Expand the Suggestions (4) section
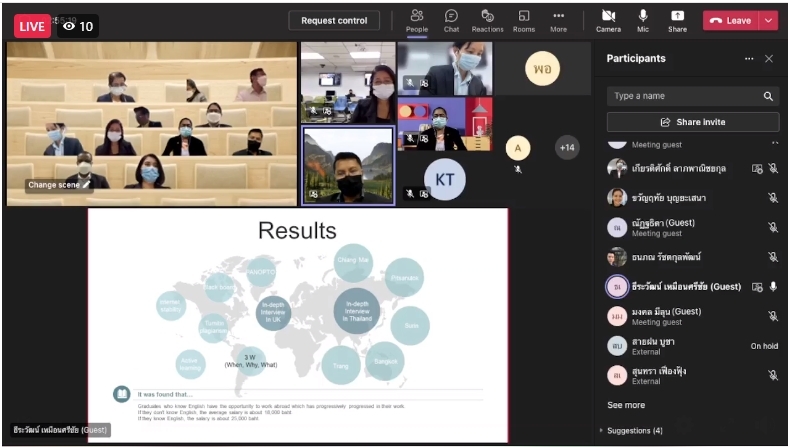Screen dimensions: 788x447 tap(632, 430)
